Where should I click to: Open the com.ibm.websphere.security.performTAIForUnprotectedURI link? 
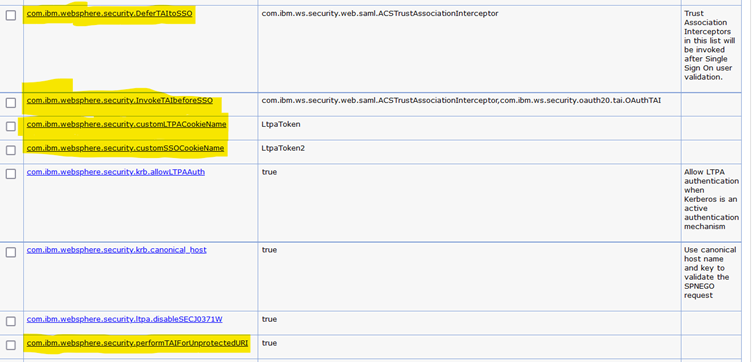pyautogui.click(x=137, y=343)
